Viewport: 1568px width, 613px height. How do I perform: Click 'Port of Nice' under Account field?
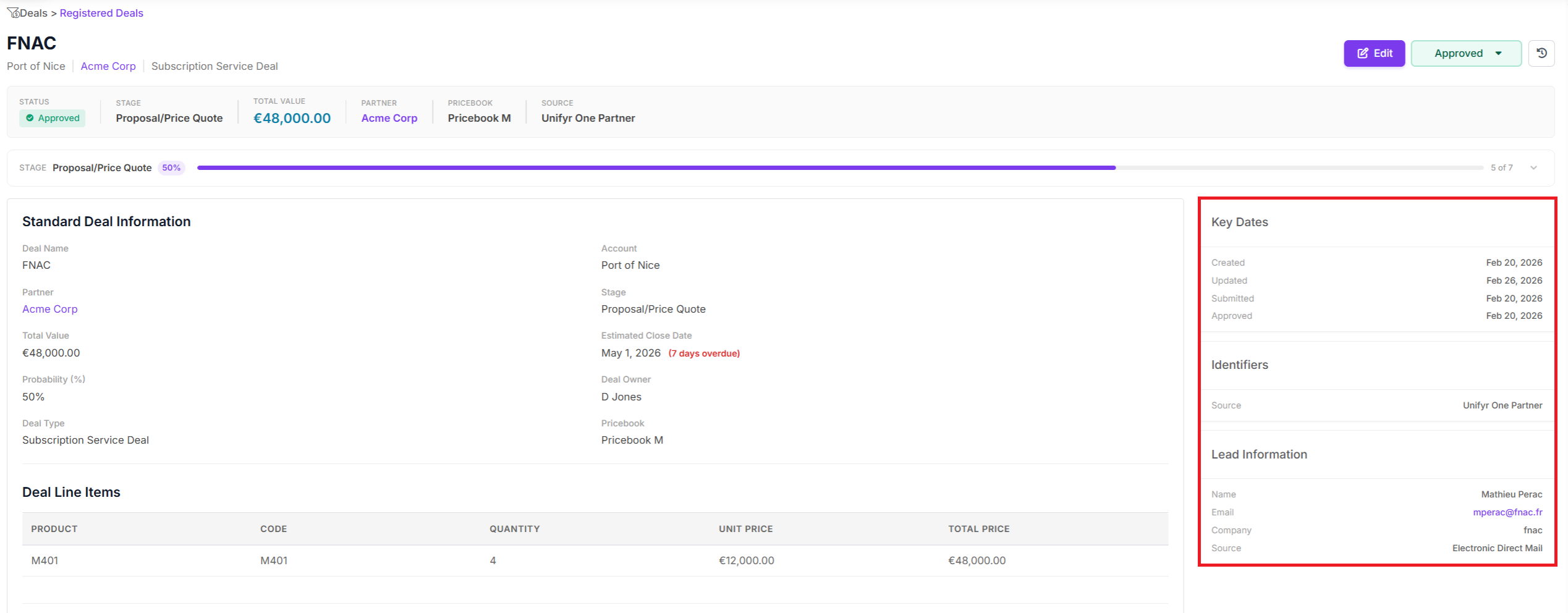[x=630, y=265]
